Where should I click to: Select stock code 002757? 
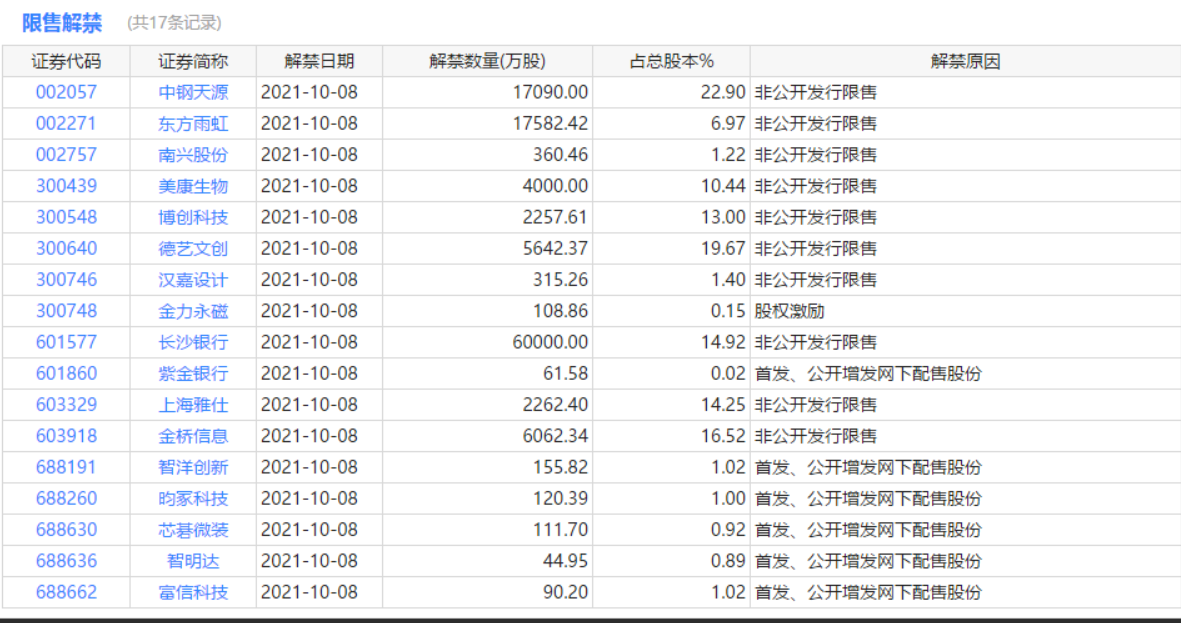[x=66, y=155]
